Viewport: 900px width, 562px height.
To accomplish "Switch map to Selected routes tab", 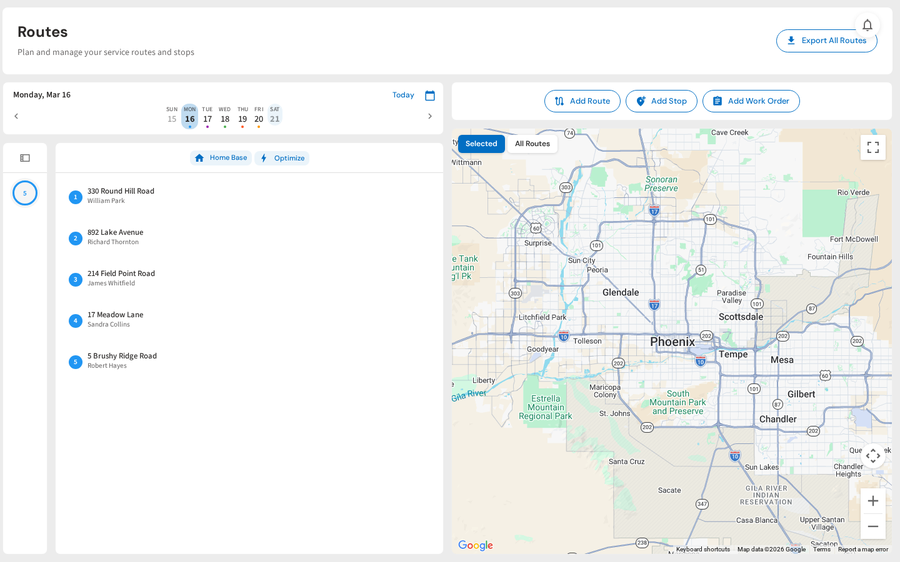I will pos(481,144).
